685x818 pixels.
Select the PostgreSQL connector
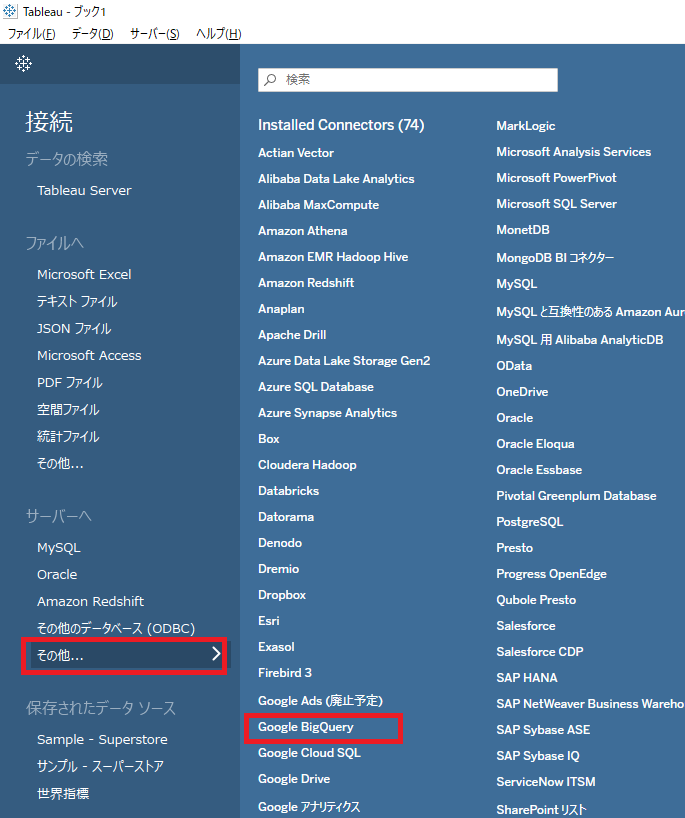coord(530,522)
